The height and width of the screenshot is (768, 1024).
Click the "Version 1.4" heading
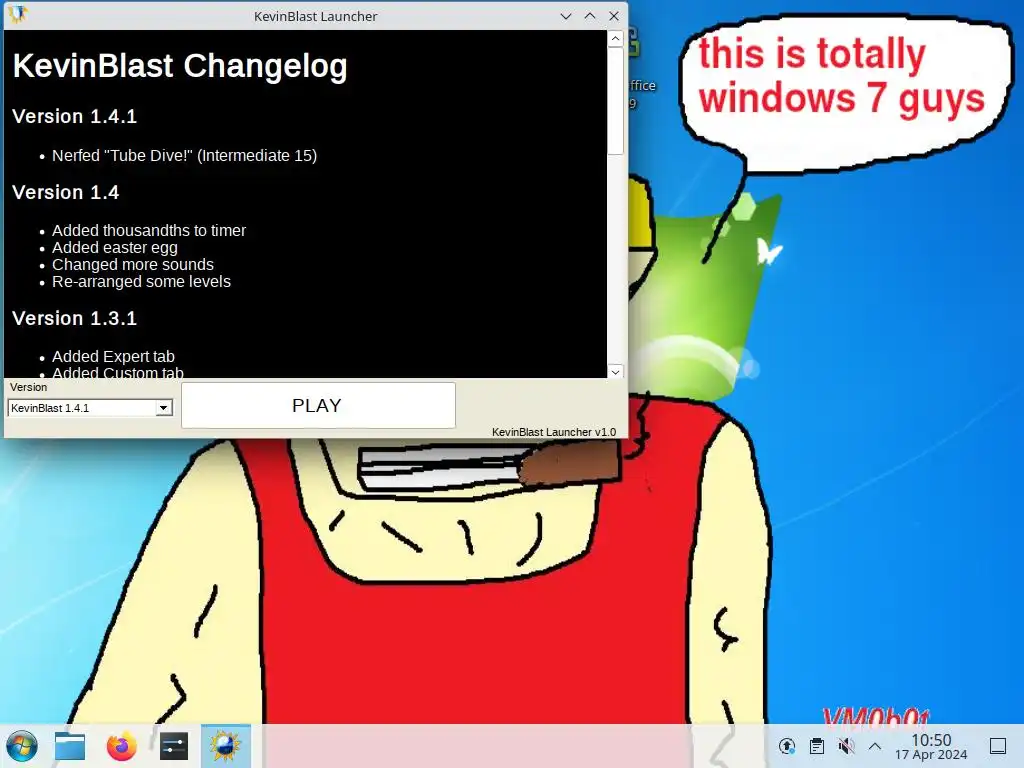65,192
